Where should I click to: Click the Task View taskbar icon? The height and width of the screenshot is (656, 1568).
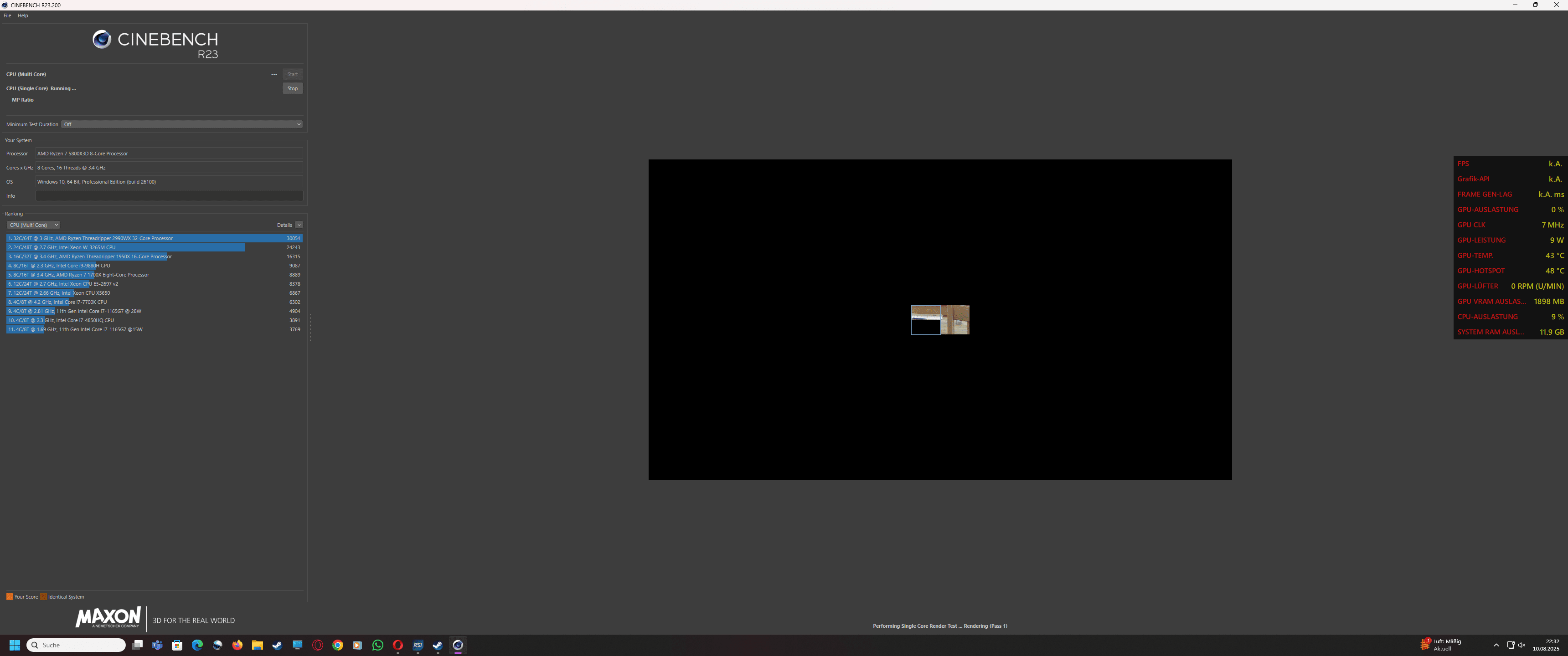pos(138,645)
